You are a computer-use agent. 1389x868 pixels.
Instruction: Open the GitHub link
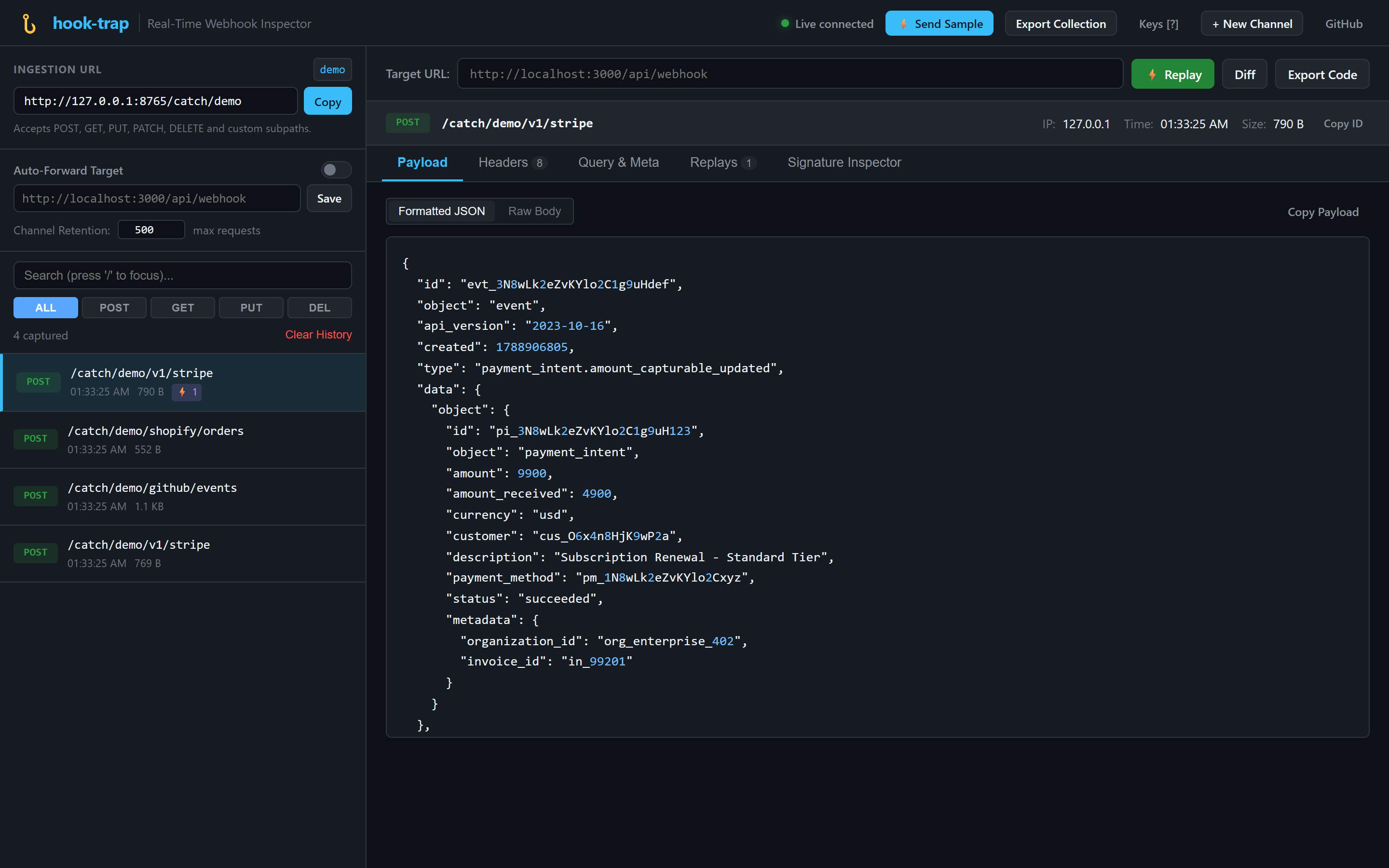coord(1344,24)
